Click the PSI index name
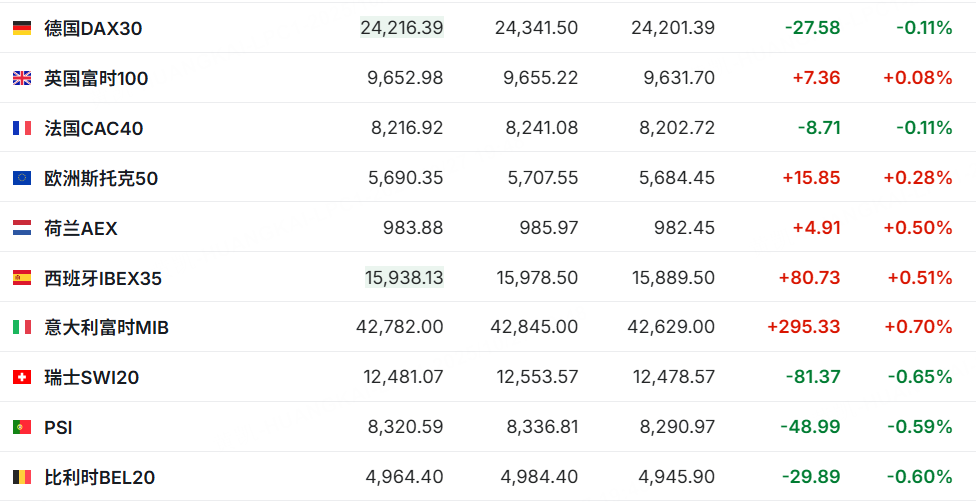 pyautogui.click(x=58, y=427)
